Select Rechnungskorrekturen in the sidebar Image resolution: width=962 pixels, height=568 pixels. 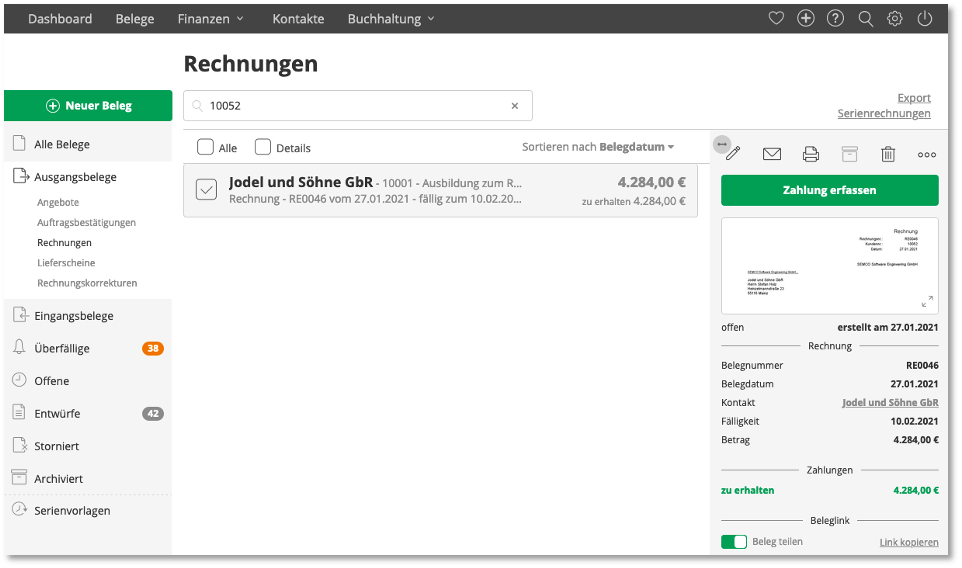coord(87,283)
